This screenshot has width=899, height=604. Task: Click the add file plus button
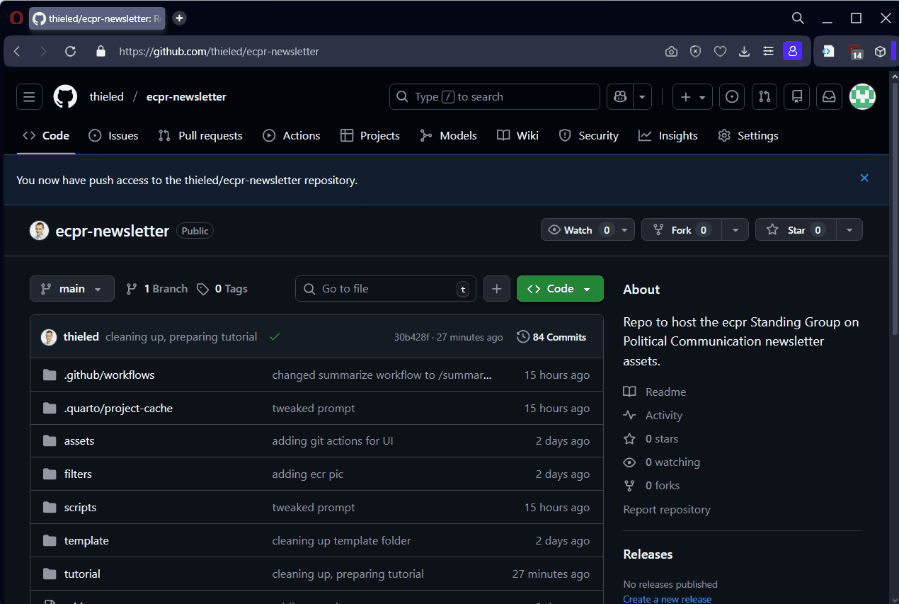coord(496,289)
